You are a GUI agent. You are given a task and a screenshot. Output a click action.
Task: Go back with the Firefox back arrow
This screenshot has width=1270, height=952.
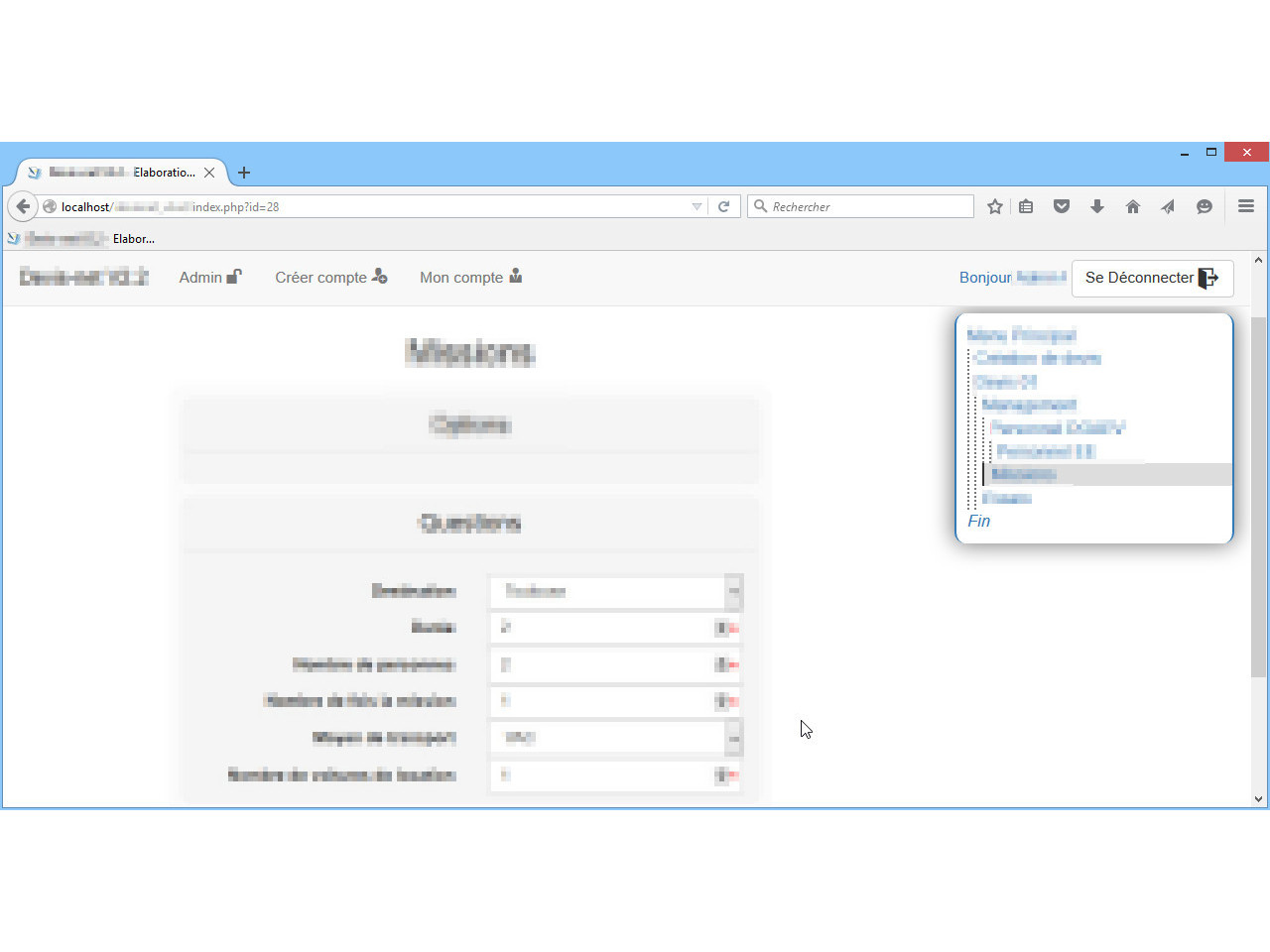(23, 206)
